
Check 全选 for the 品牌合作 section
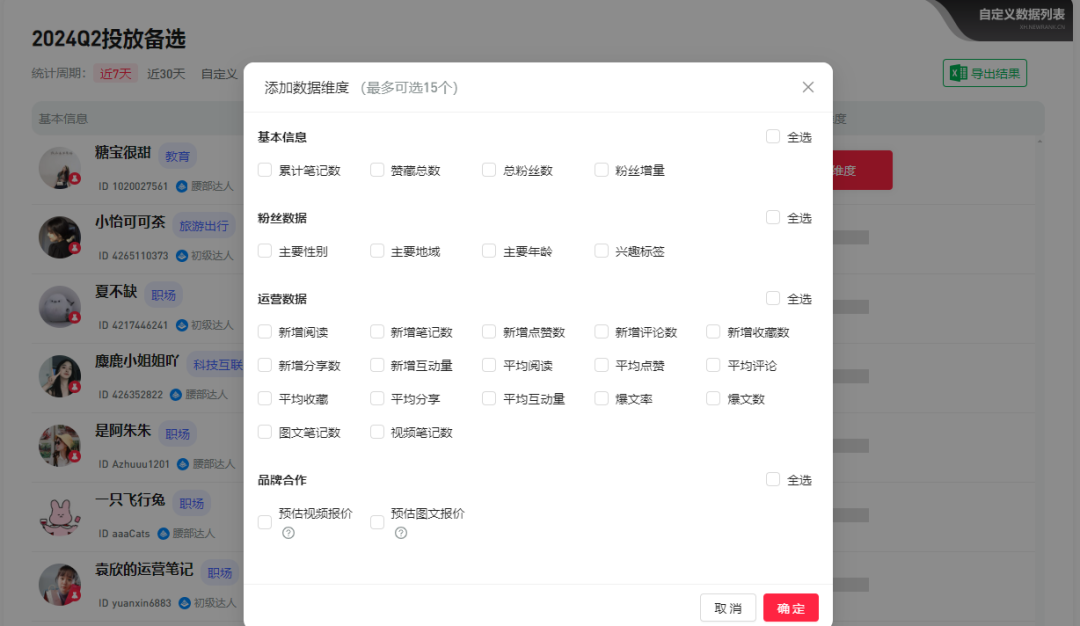pyautogui.click(x=773, y=479)
